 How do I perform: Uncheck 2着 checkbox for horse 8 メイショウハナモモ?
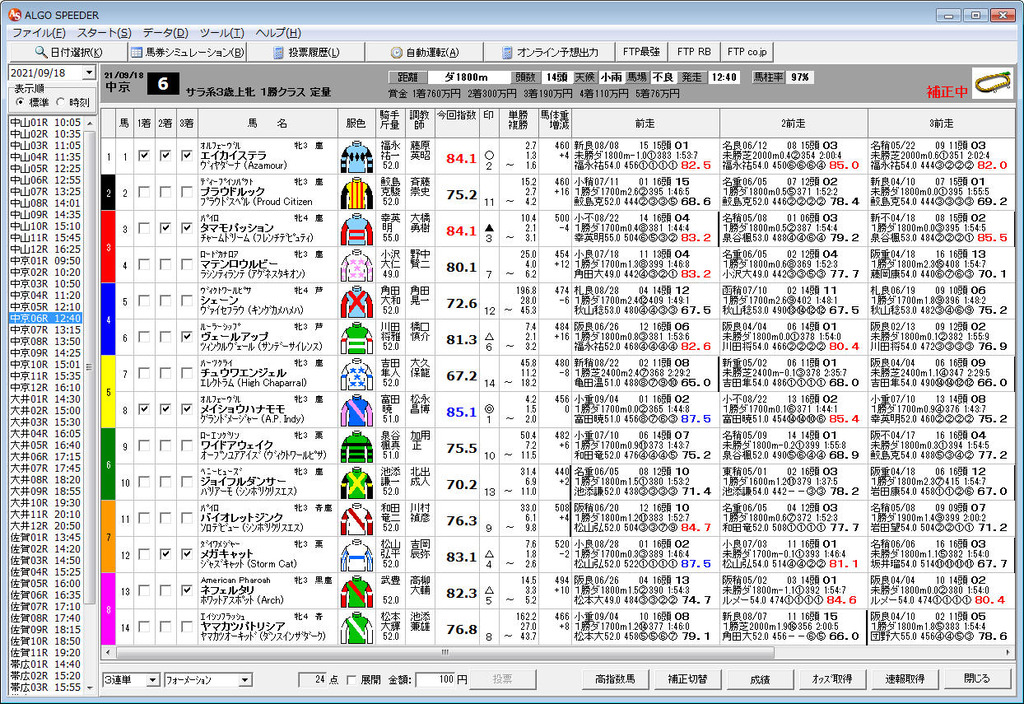coord(165,409)
